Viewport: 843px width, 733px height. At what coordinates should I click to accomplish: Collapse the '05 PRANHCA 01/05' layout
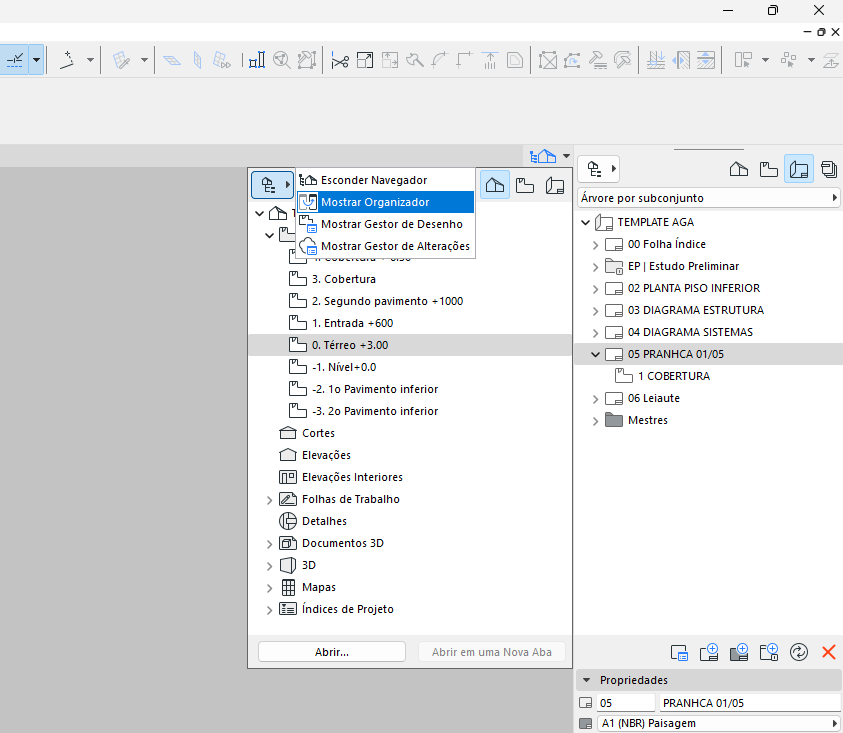tap(595, 354)
